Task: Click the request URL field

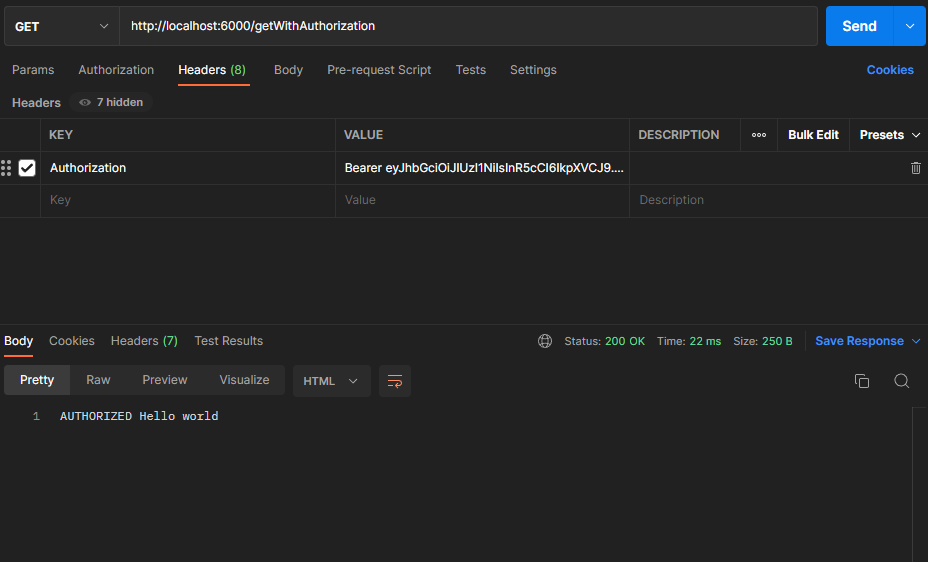Action: [469, 26]
